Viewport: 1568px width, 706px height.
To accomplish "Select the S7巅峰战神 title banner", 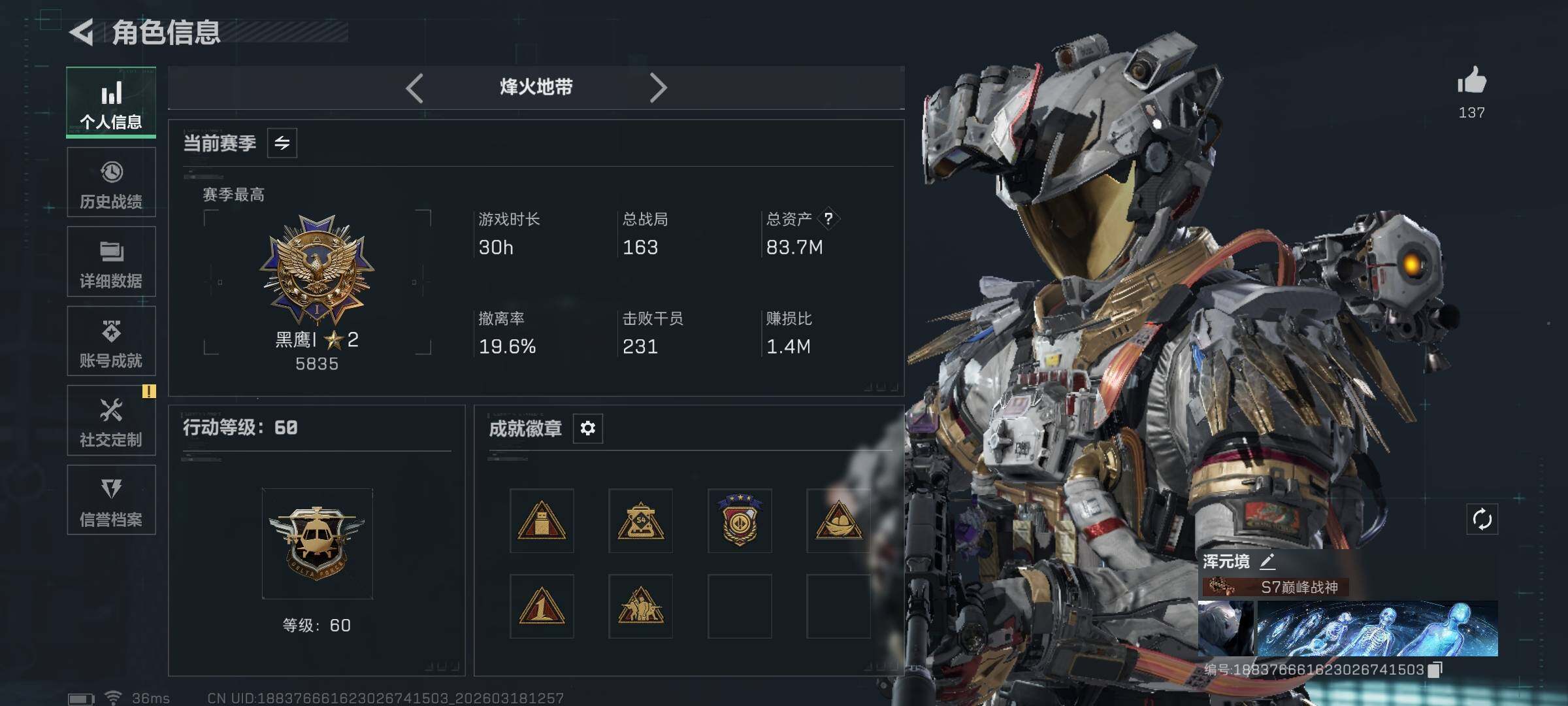I will tap(1275, 587).
